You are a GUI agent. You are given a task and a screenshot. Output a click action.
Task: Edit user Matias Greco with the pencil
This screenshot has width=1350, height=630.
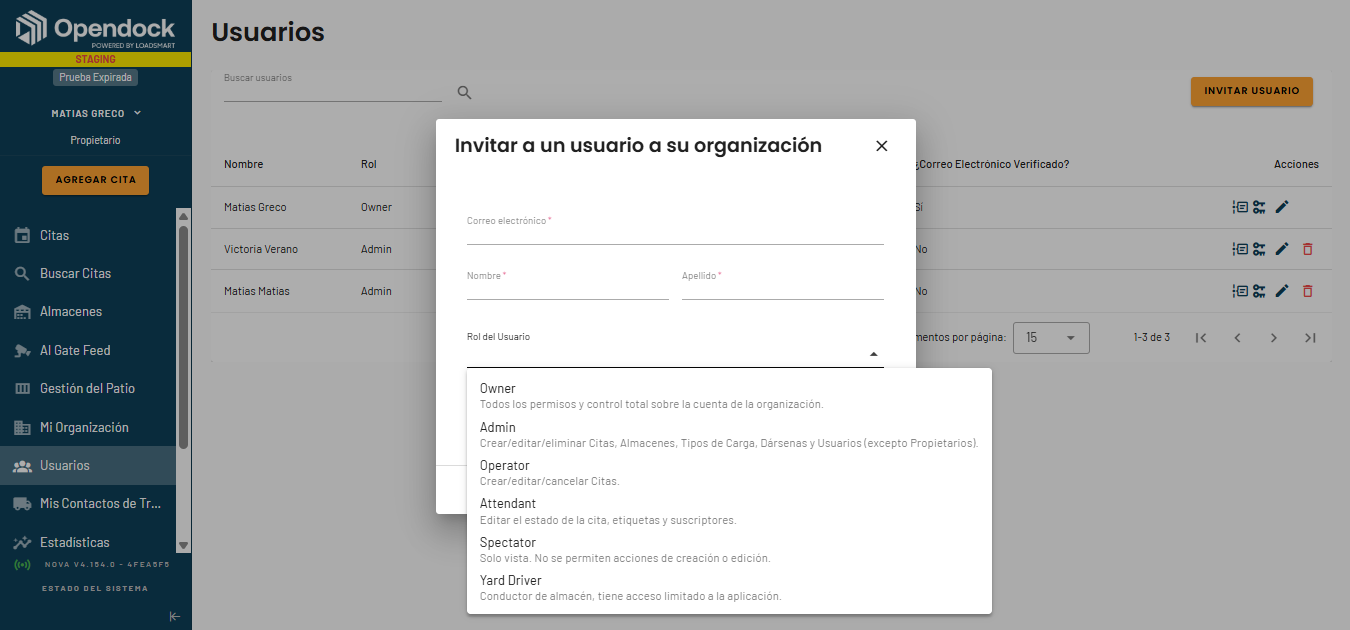(x=1282, y=207)
